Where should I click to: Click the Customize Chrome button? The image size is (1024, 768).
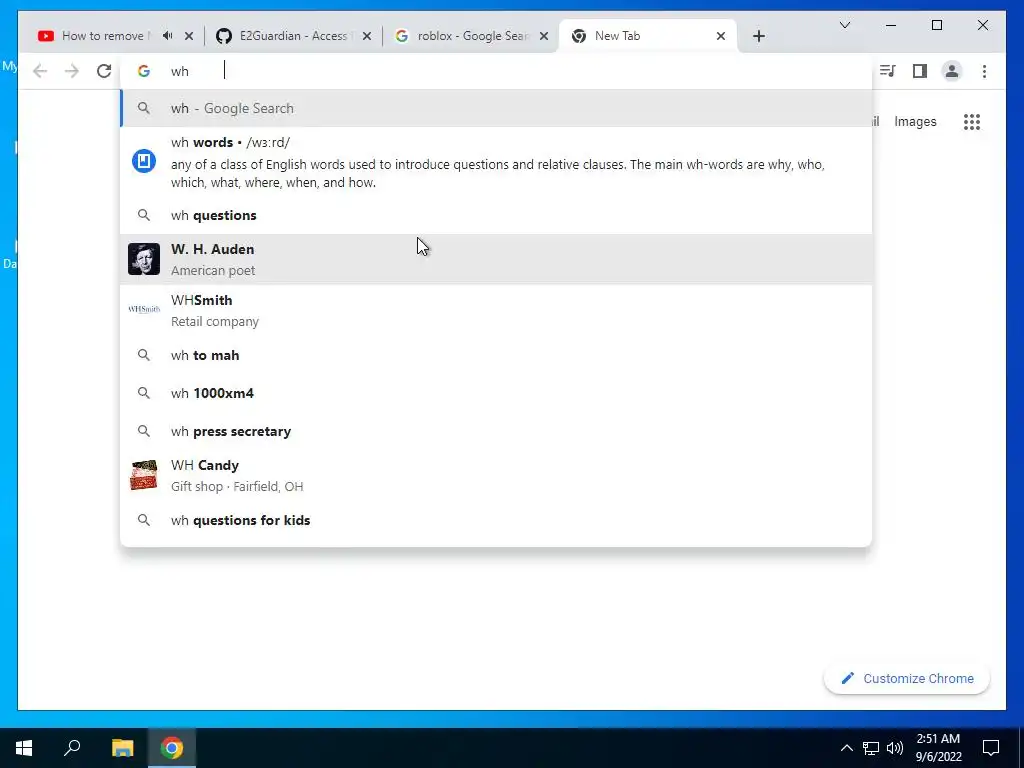[x=906, y=679]
